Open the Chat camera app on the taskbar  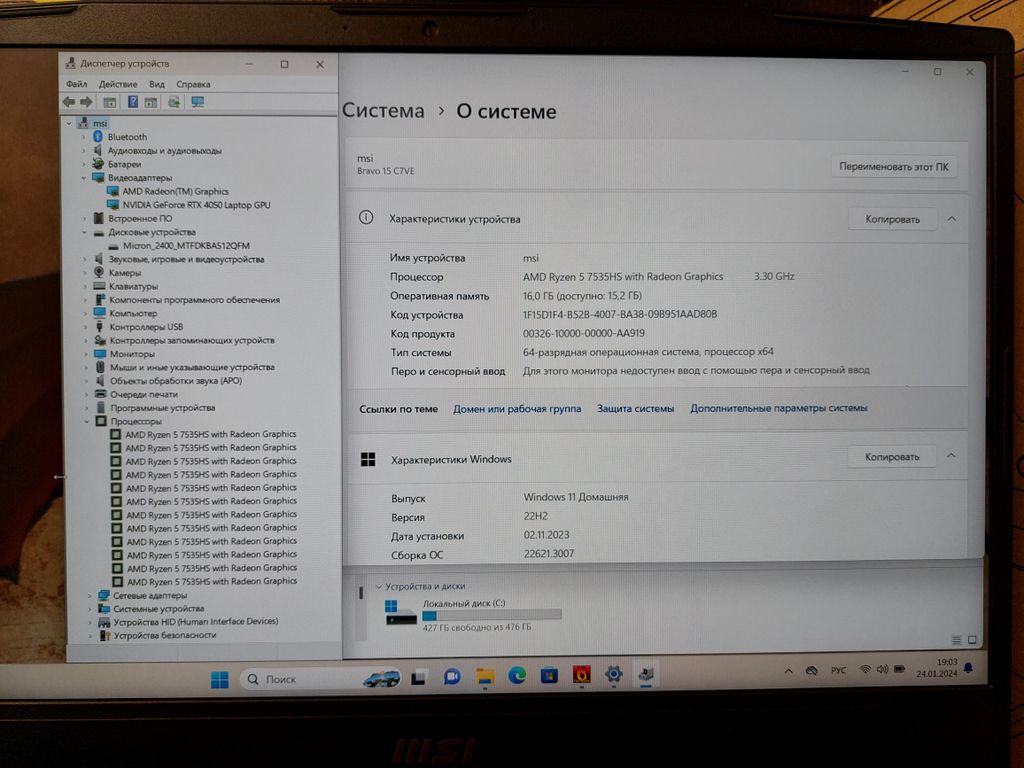[452, 677]
